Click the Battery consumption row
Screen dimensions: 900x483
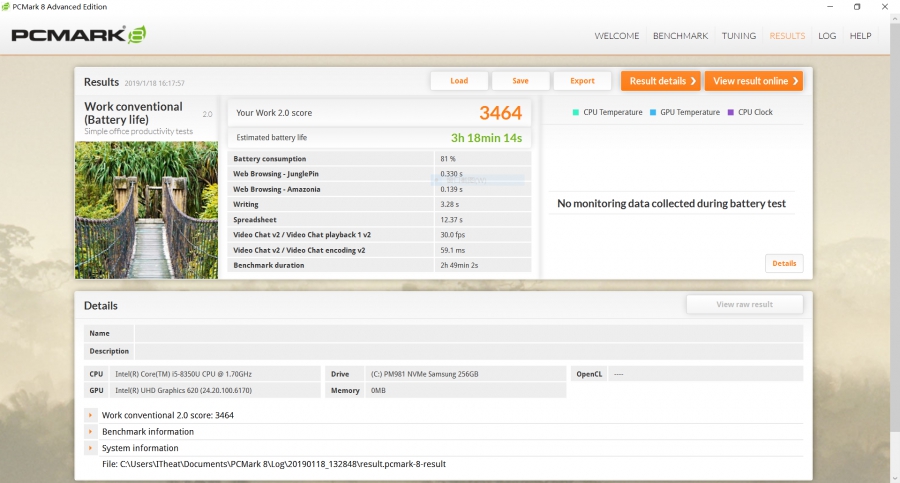379,159
